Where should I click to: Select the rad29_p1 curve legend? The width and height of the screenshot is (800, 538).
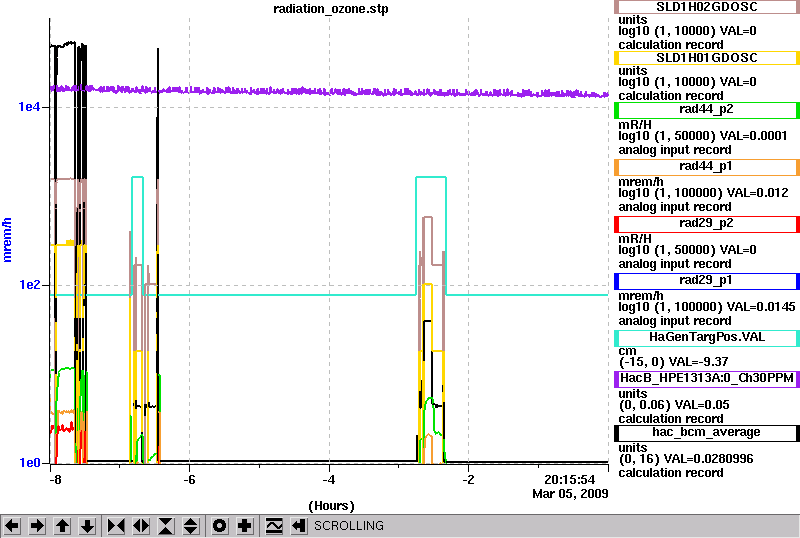tap(707, 281)
